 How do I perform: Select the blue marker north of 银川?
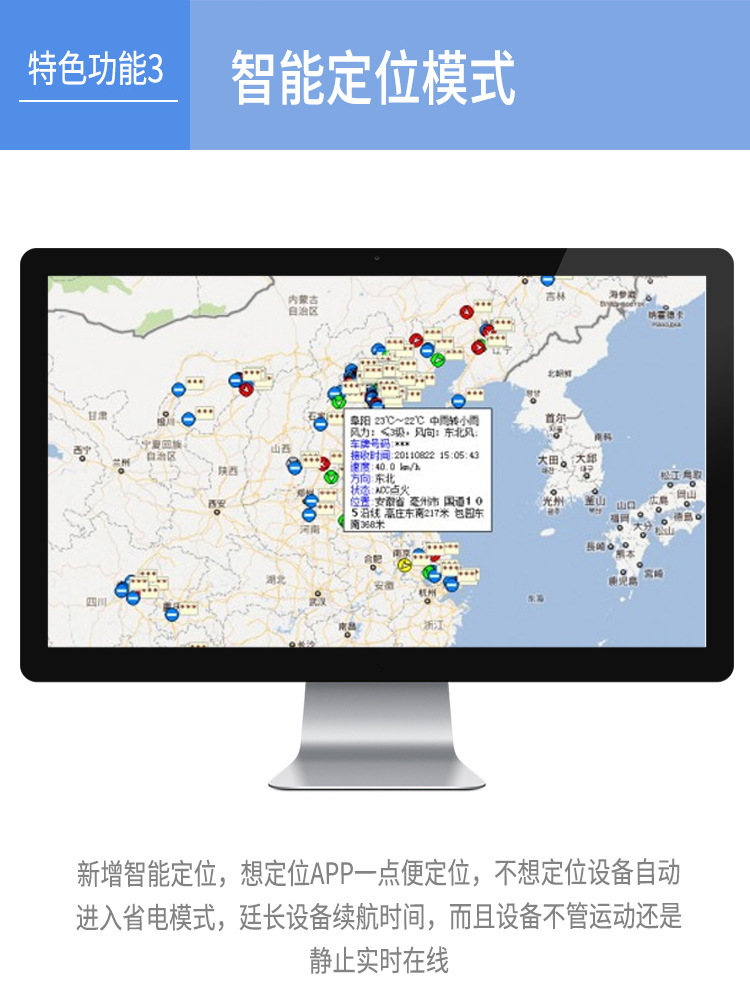179,388
